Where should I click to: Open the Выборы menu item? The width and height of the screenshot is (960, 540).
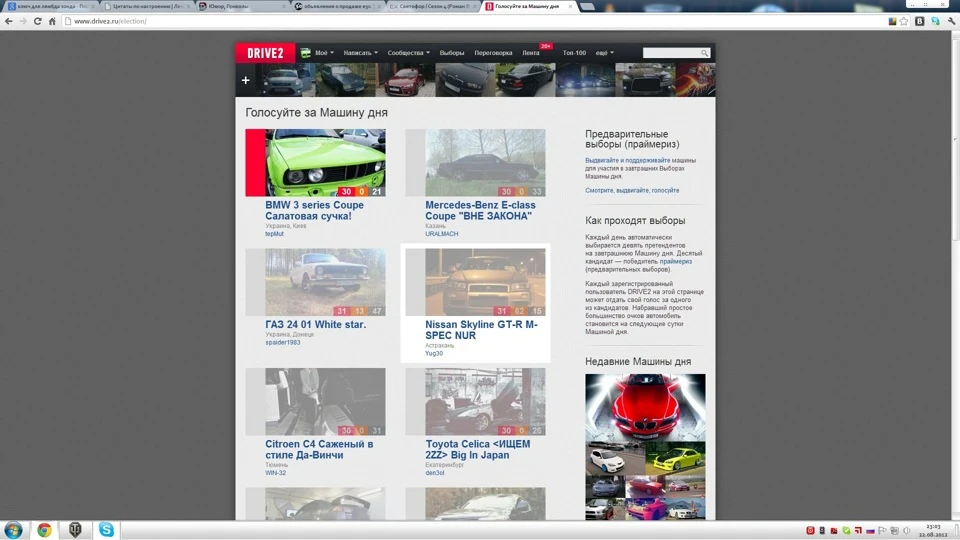pyautogui.click(x=452, y=53)
